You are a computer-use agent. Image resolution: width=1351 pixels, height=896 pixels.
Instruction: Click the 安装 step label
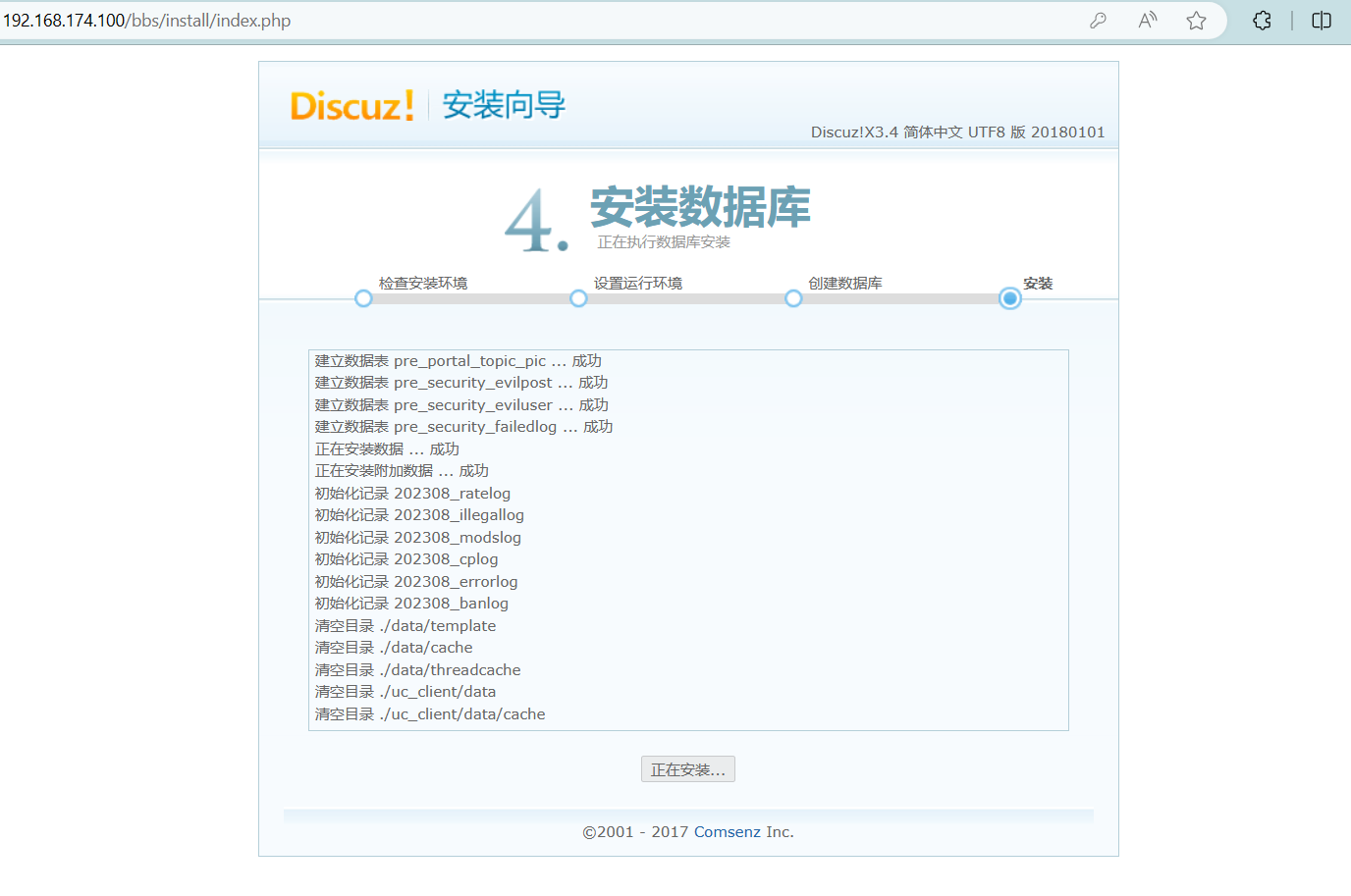1038,283
